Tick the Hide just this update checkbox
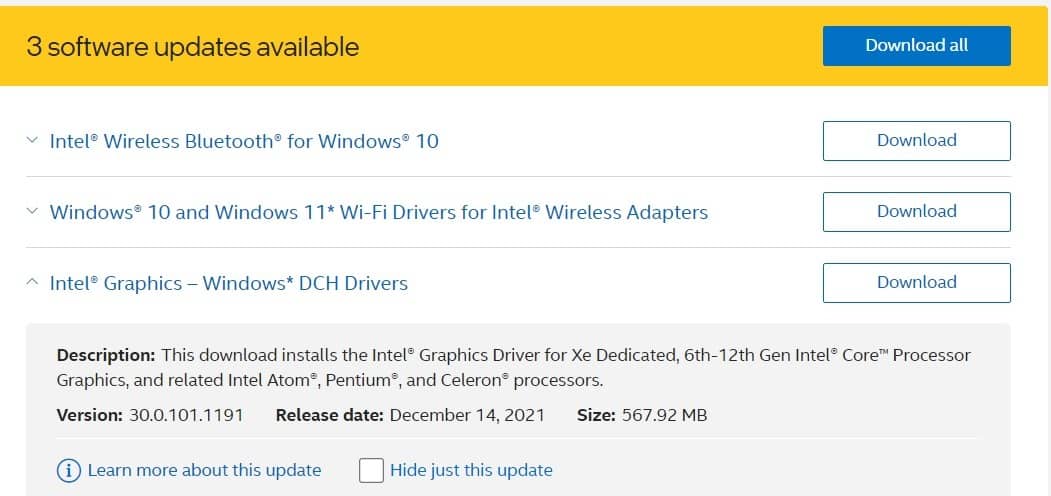Image resolution: width=1051 pixels, height=496 pixels. [x=371, y=470]
